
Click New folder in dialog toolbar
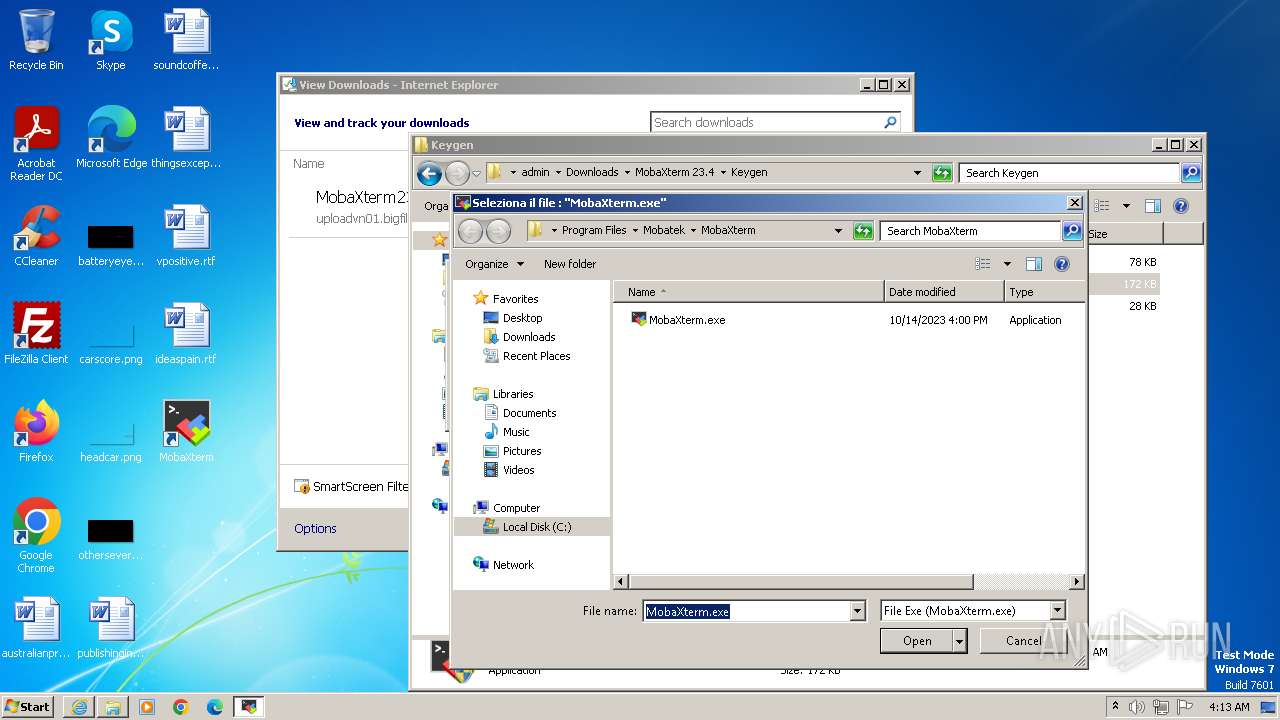click(x=570, y=264)
